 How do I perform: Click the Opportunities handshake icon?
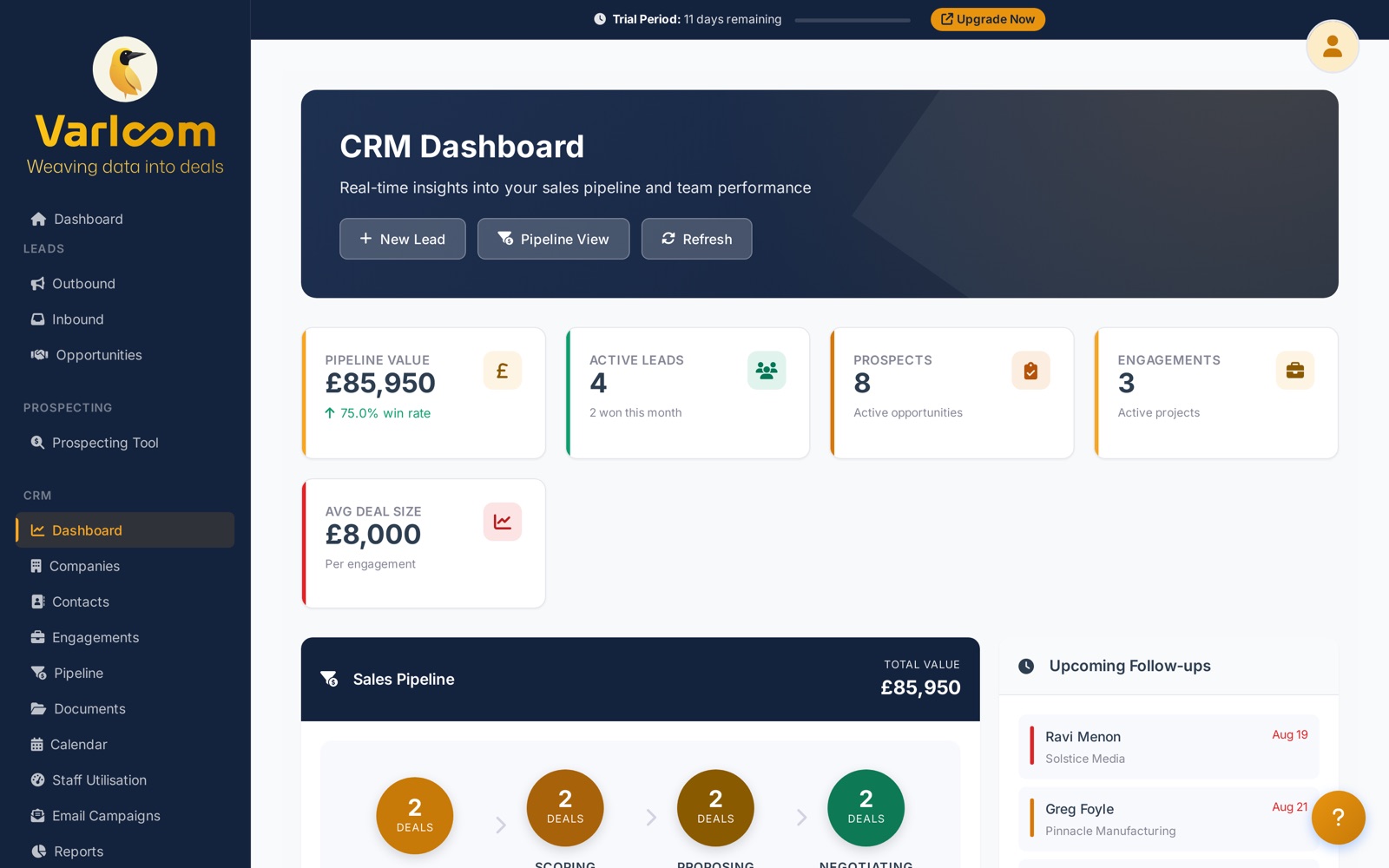[x=39, y=354]
